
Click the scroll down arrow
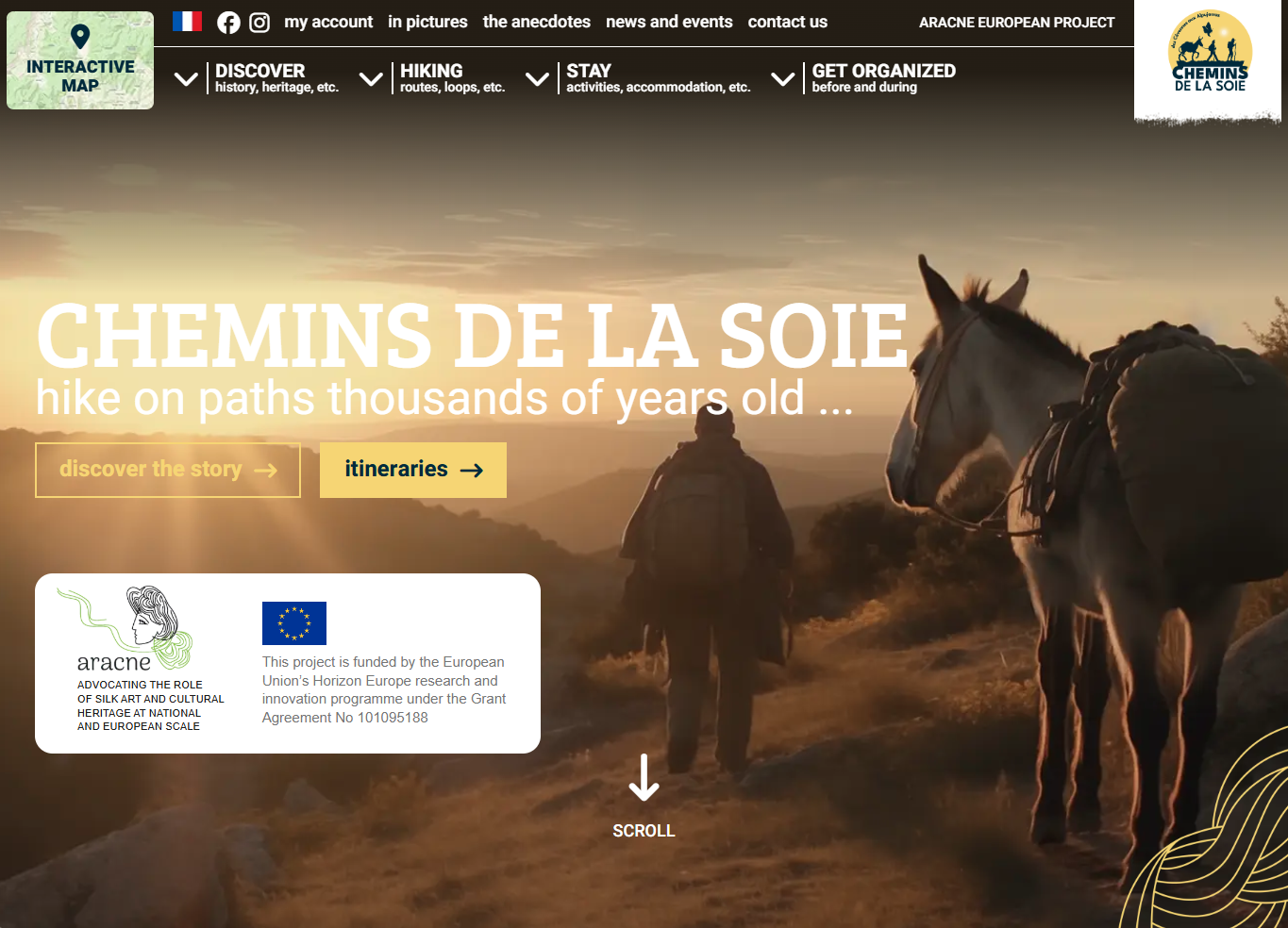coord(644,777)
